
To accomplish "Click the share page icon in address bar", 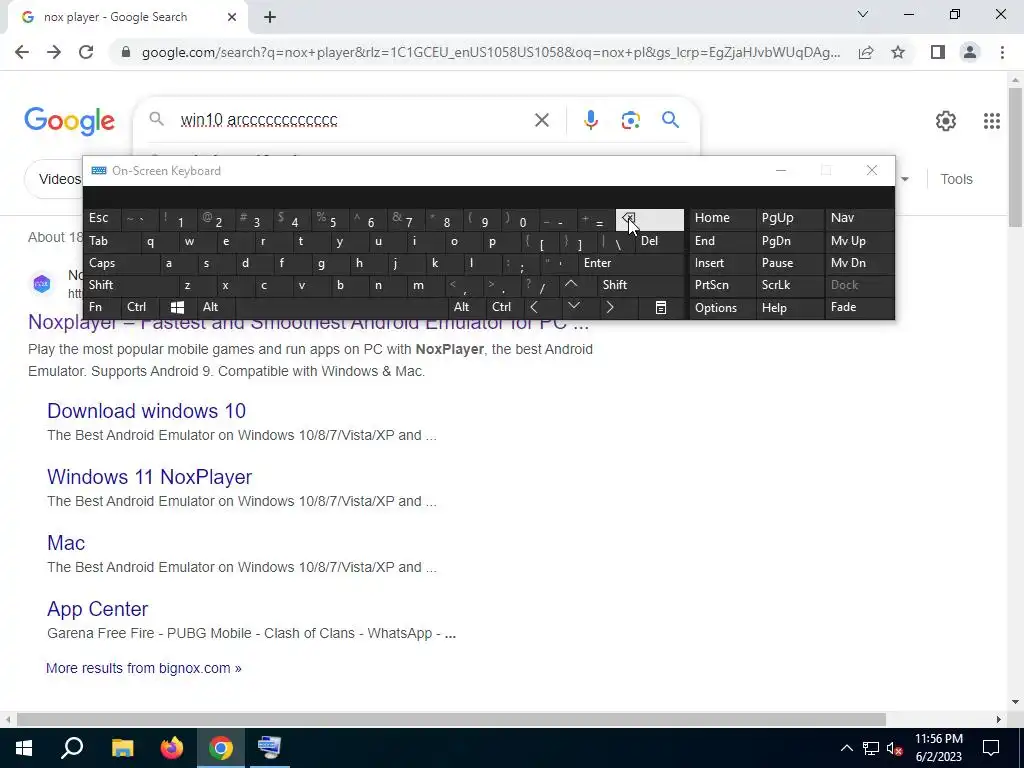I will click(x=866, y=52).
